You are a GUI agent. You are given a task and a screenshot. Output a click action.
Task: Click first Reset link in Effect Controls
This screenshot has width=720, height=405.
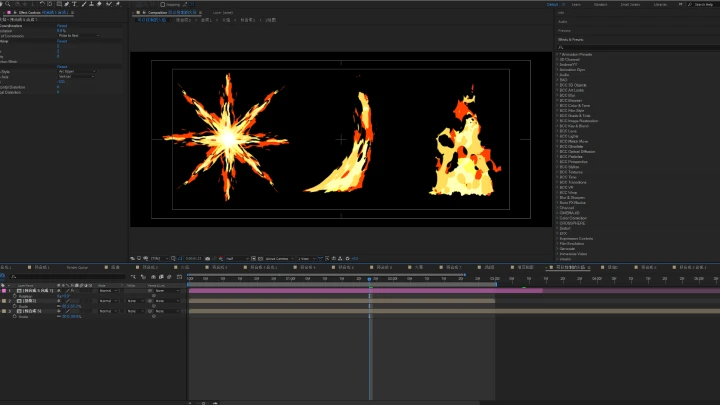62,26
